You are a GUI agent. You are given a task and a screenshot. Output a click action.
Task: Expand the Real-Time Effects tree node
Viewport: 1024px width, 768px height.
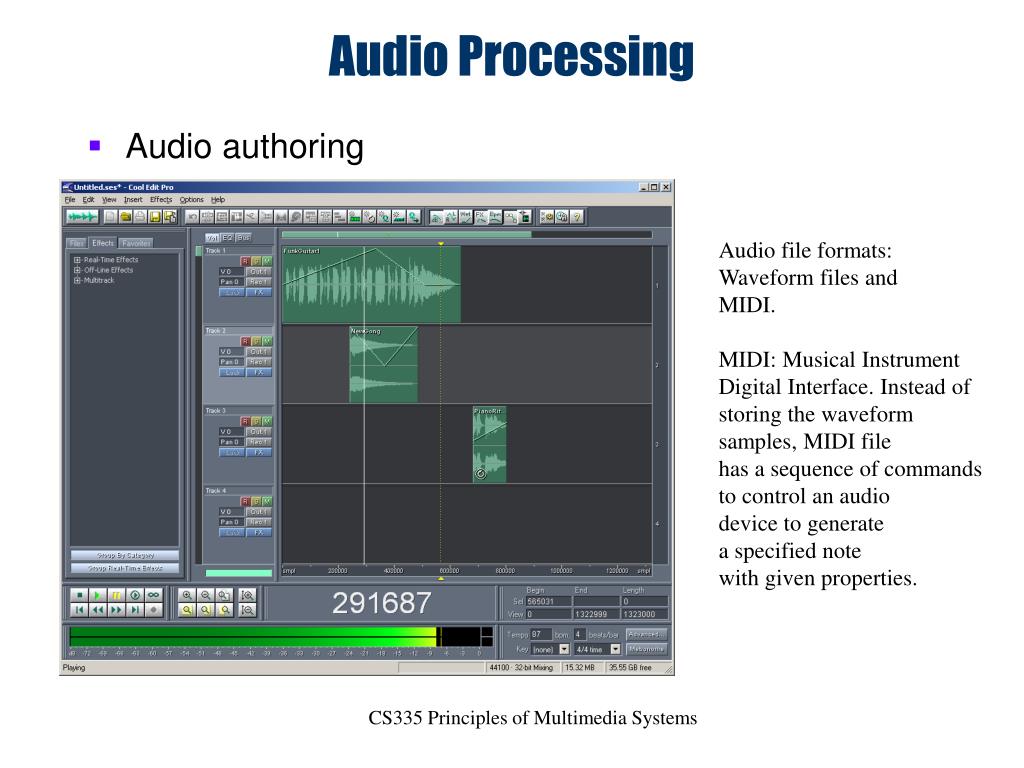click(x=77, y=260)
